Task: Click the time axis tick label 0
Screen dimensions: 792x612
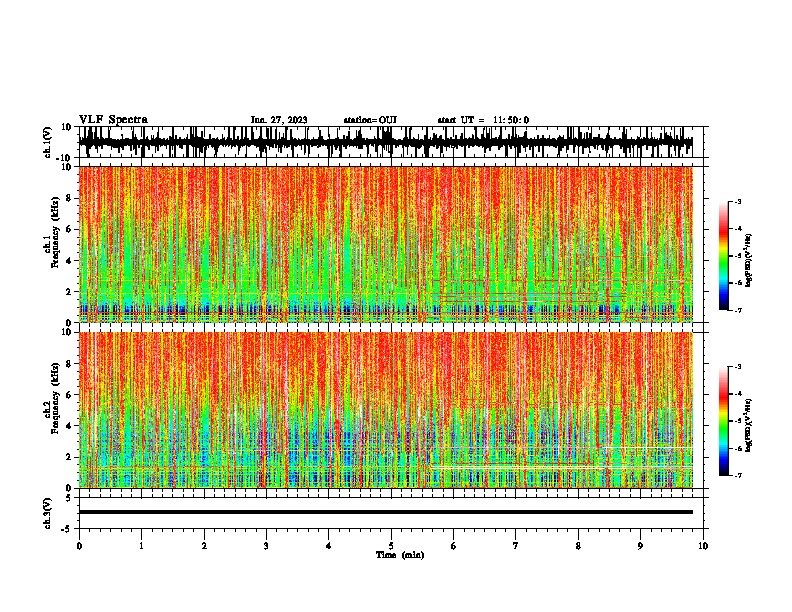Action: coord(79,546)
